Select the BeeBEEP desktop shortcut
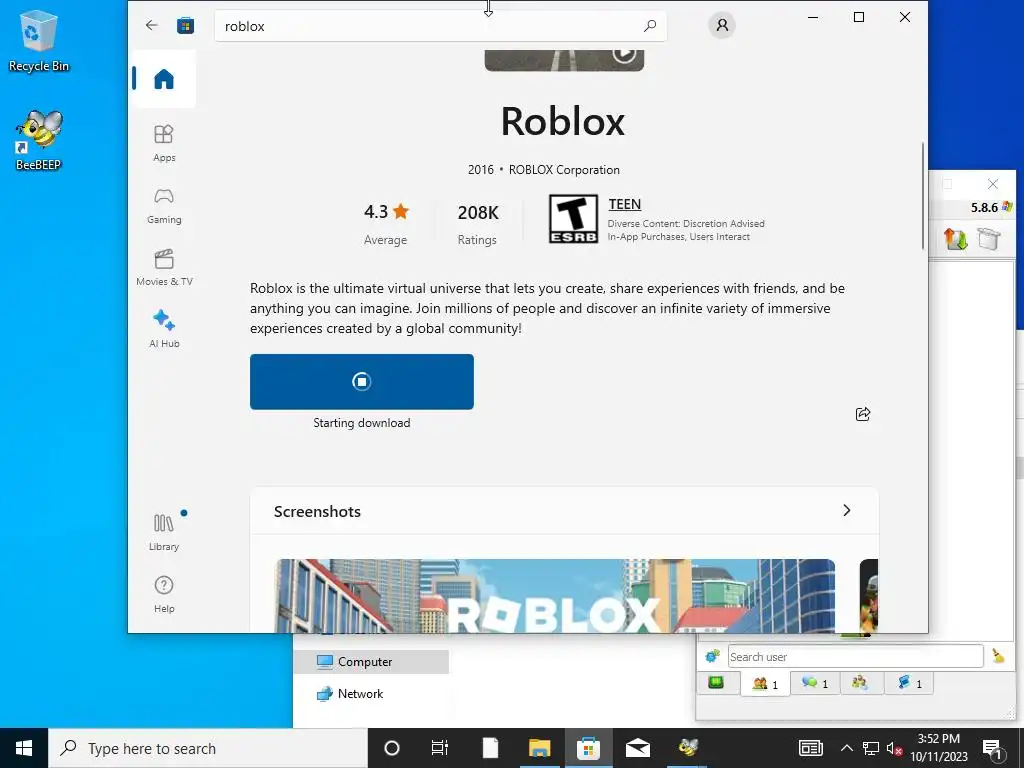The height and width of the screenshot is (768, 1024). (x=38, y=140)
